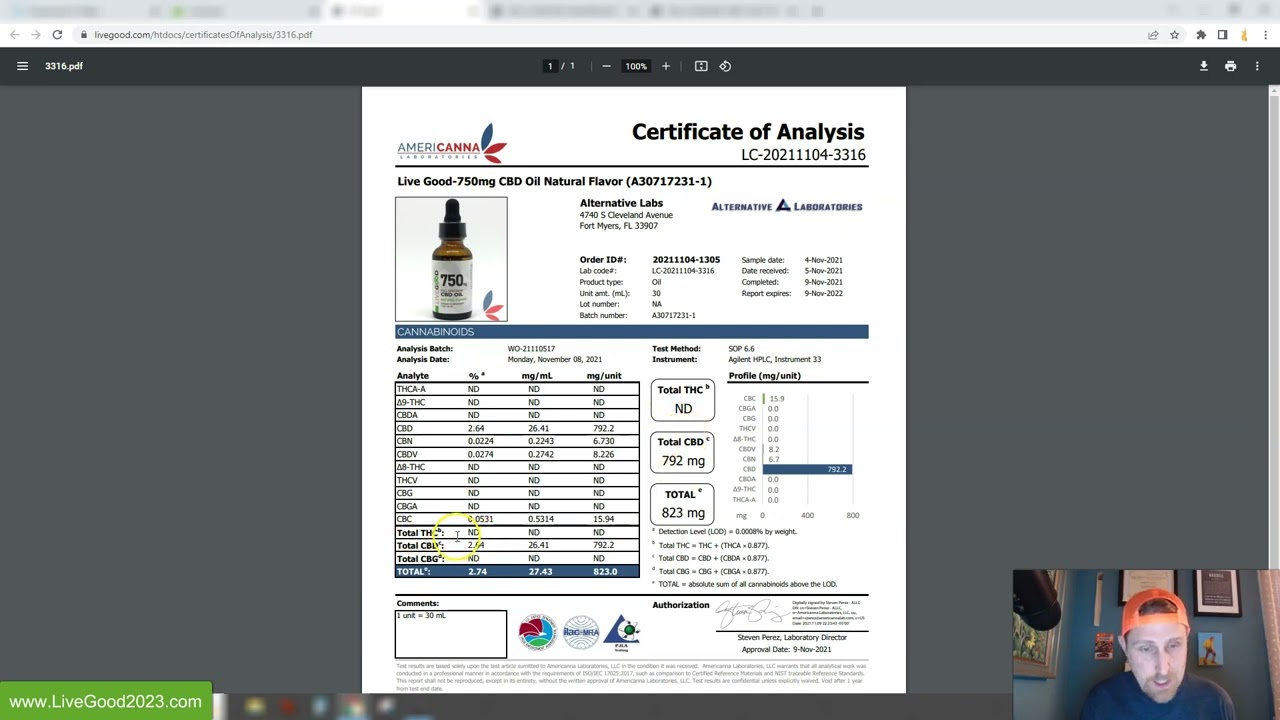The height and width of the screenshot is (720, 1280).
Task: Click the fit to page icon
Action: pyautogui.click(x=701, y=66)
